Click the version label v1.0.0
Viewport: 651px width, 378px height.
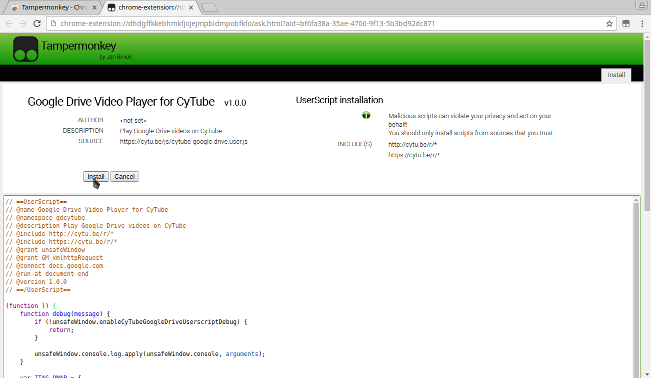(235, 103)
